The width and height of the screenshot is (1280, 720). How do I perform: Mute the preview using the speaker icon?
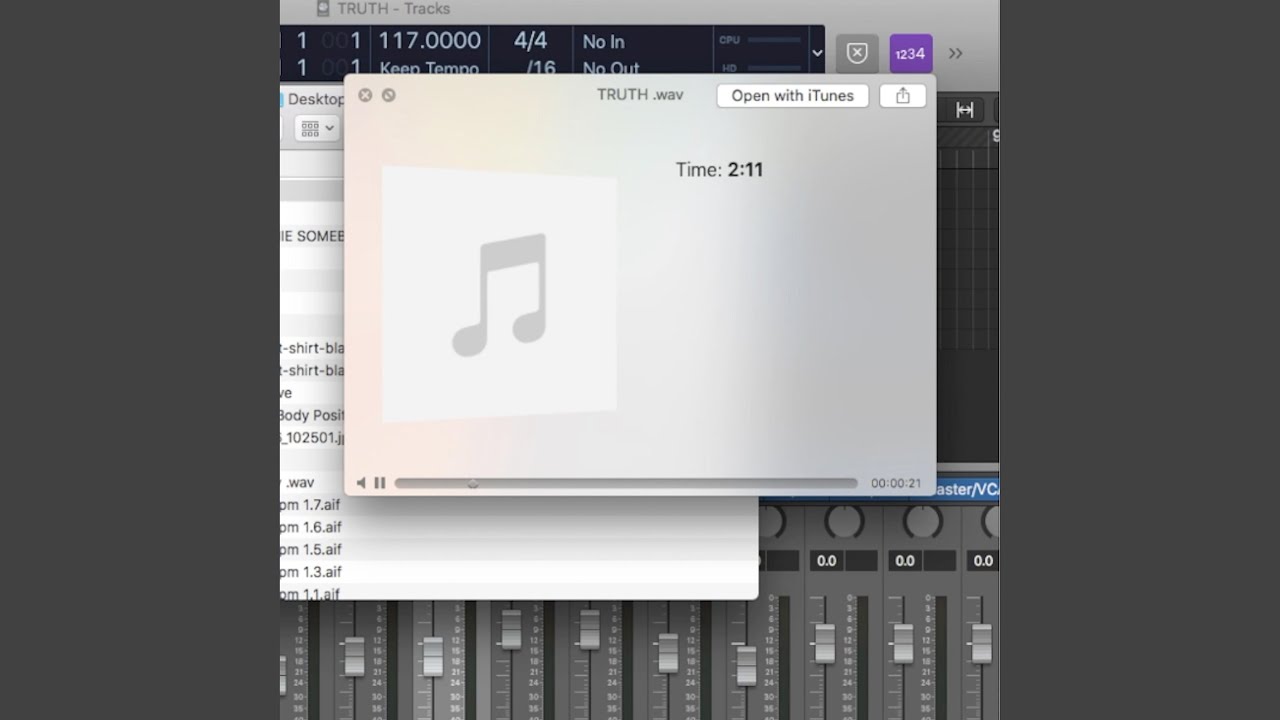coord(362,483)
